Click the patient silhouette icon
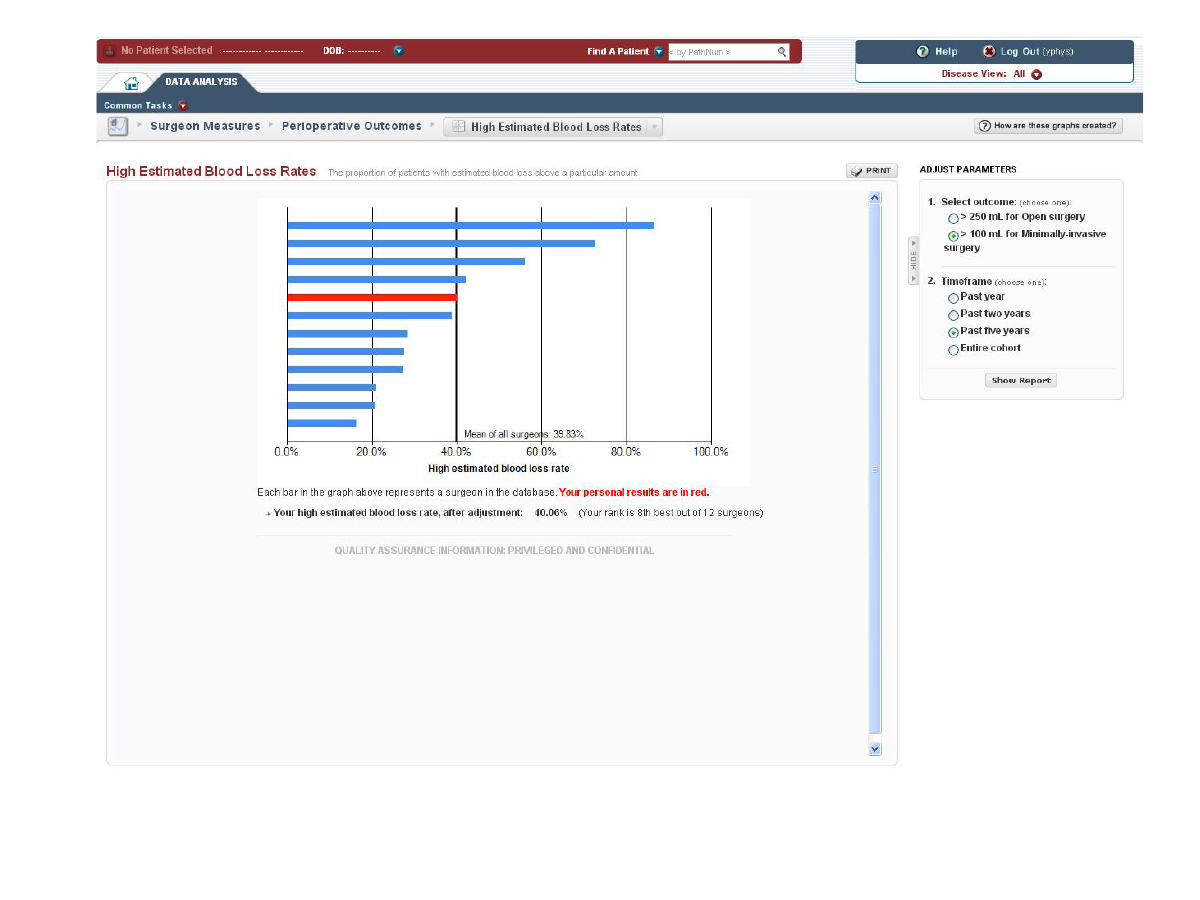 click(110, 51)
